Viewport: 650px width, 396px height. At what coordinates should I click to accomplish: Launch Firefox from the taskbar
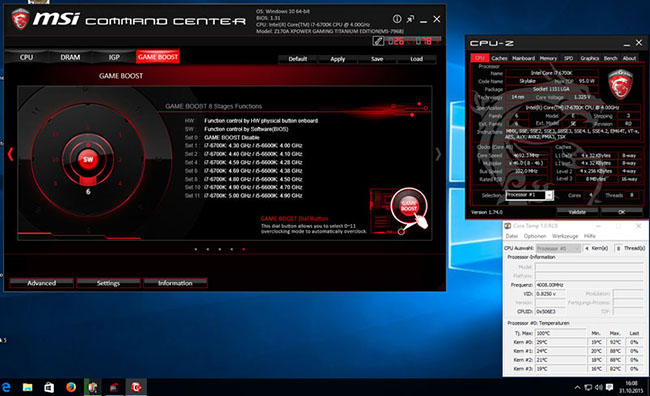pos(71,387)
